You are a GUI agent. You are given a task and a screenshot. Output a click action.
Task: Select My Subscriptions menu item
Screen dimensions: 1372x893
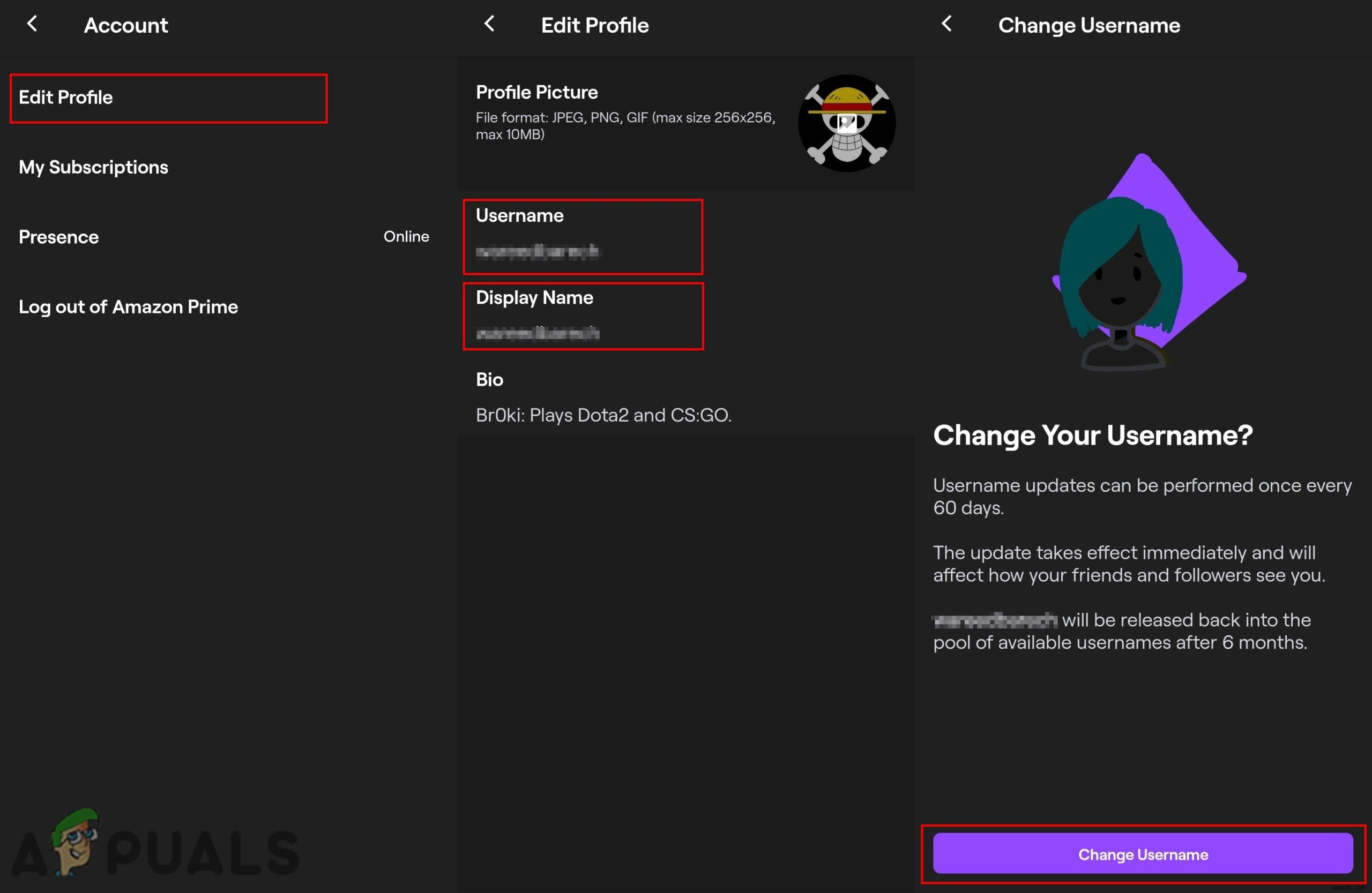pyautogui.click(x=94, y=167)
